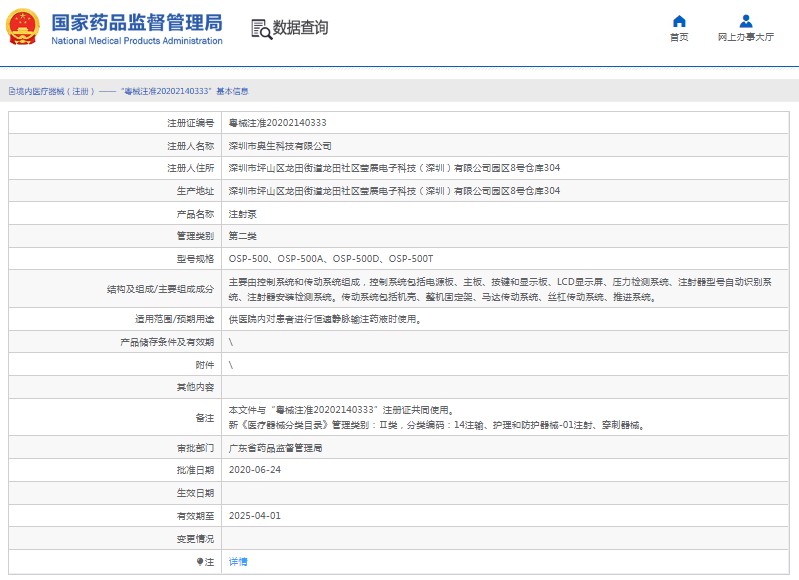This screenshot has width=799, height=580.
Task: Select approval date 2020-06-24
Action: (255, 470)
